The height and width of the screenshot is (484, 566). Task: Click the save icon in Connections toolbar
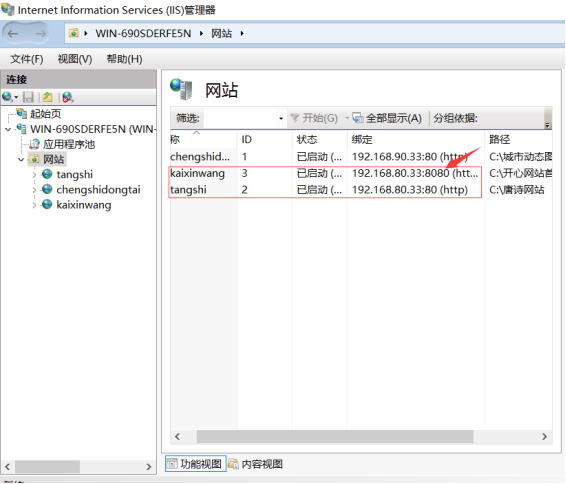tap(28, 97)
